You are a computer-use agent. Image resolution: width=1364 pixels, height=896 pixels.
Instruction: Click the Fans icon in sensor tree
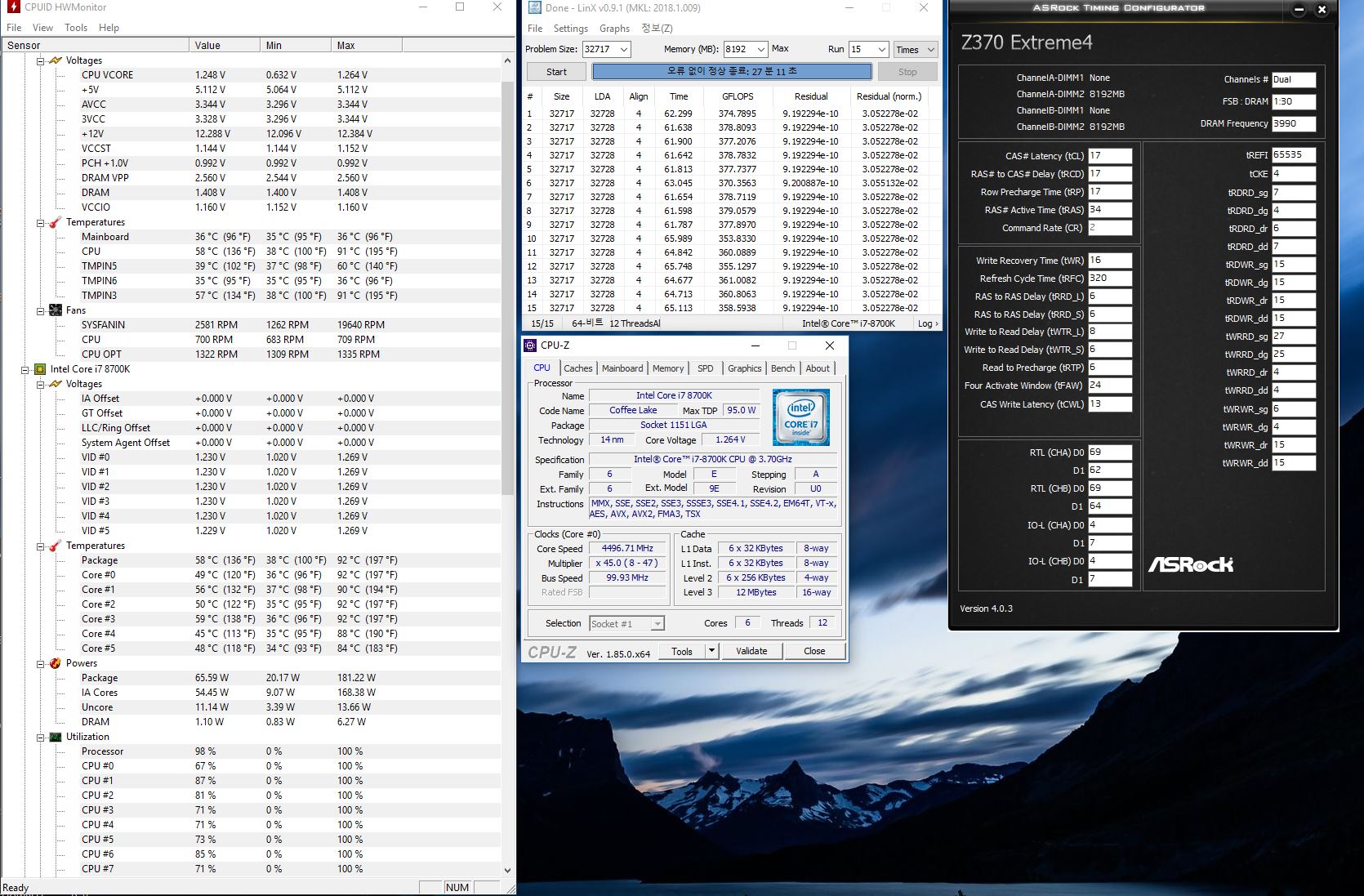[x=56, y=310]
